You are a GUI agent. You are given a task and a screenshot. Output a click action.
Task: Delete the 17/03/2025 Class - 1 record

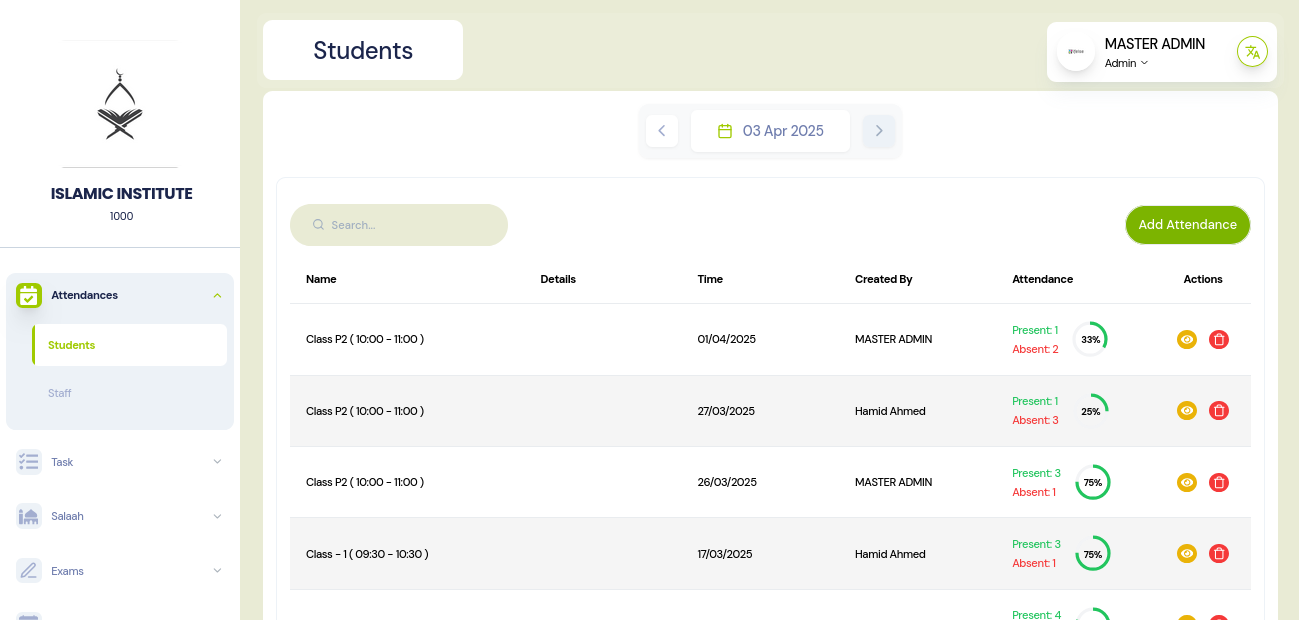click(x=1218, y=554)
